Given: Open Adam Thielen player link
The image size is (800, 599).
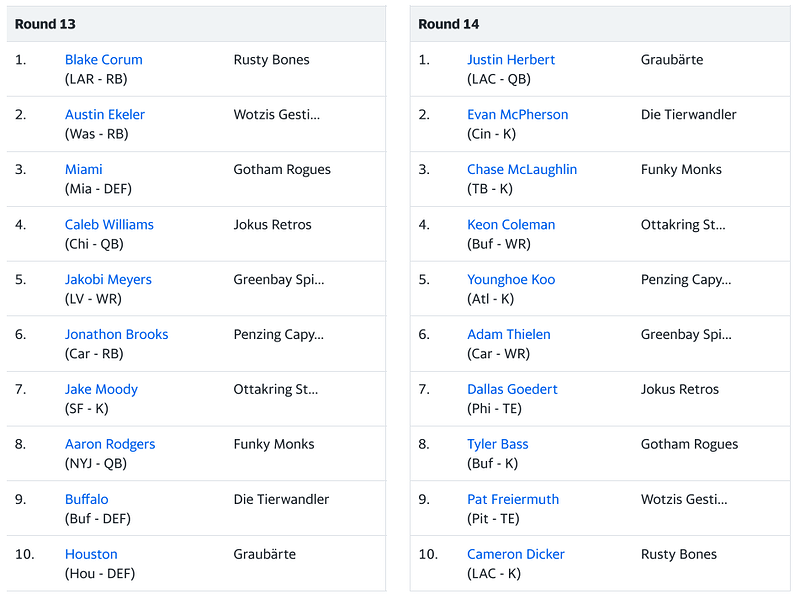Looking at the screenshot, I should pos(509,335).
